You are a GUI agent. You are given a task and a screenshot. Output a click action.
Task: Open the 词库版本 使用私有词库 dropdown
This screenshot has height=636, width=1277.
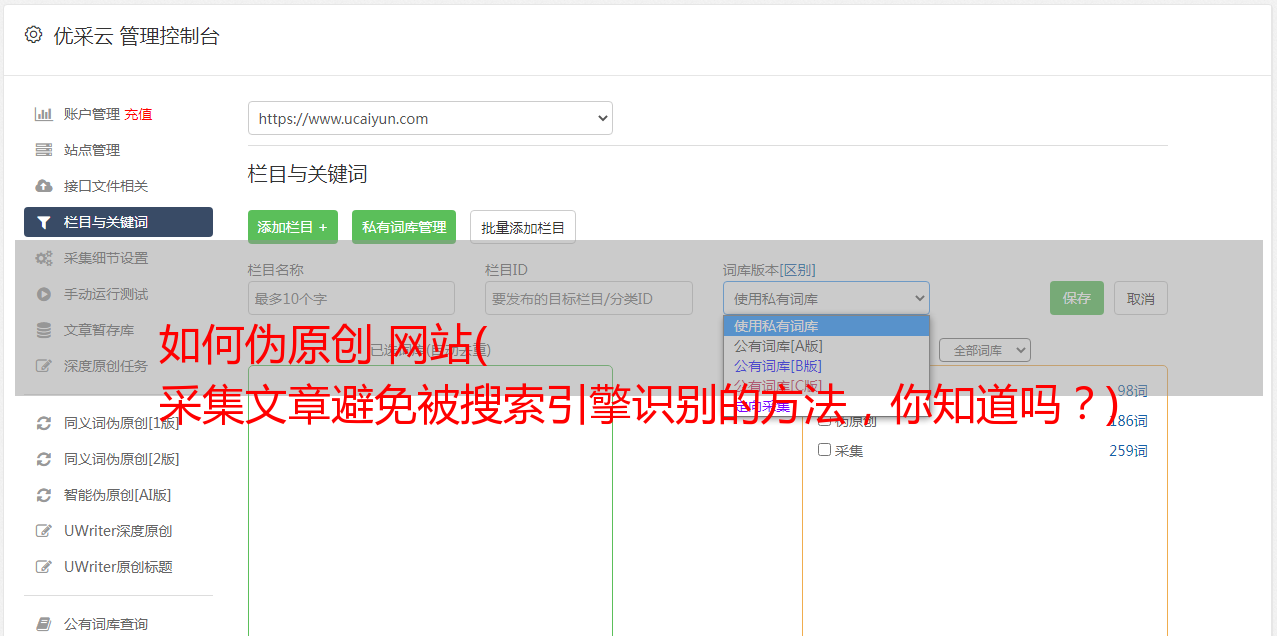coord(826,298)
